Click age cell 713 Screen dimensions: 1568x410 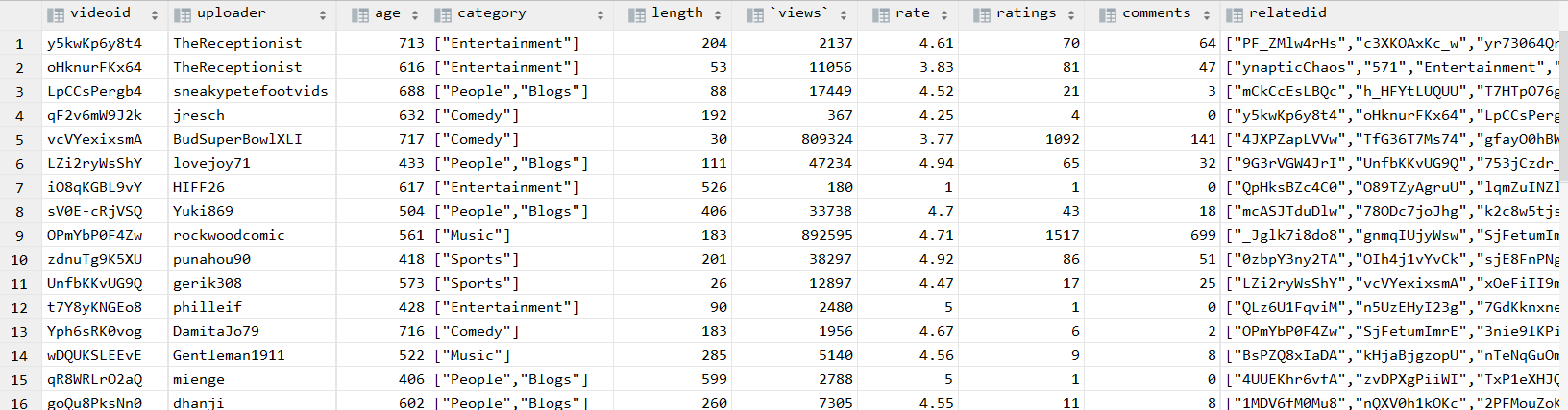(411, 43)
